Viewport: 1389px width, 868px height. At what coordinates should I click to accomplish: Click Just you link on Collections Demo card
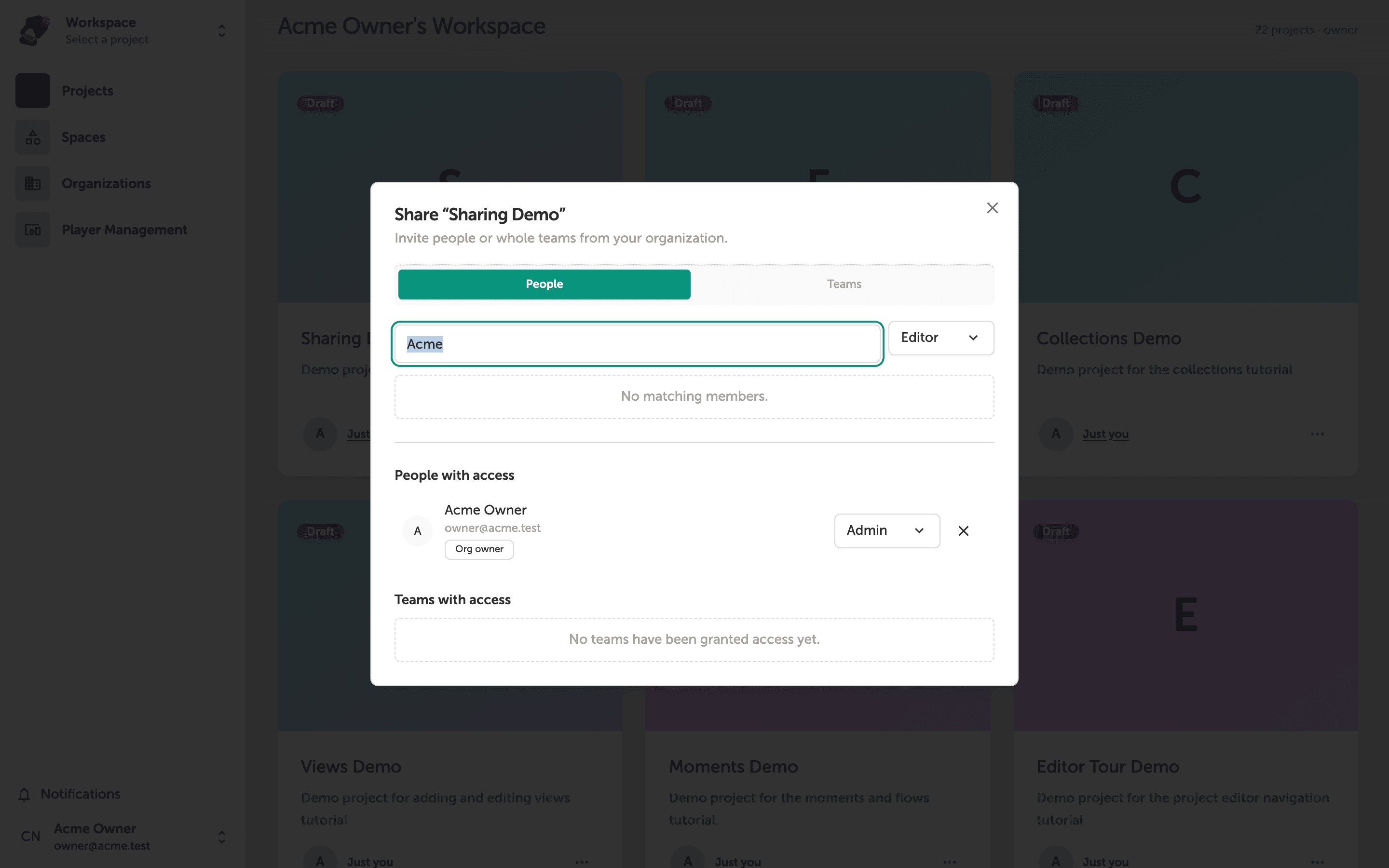coord(1105,434)
